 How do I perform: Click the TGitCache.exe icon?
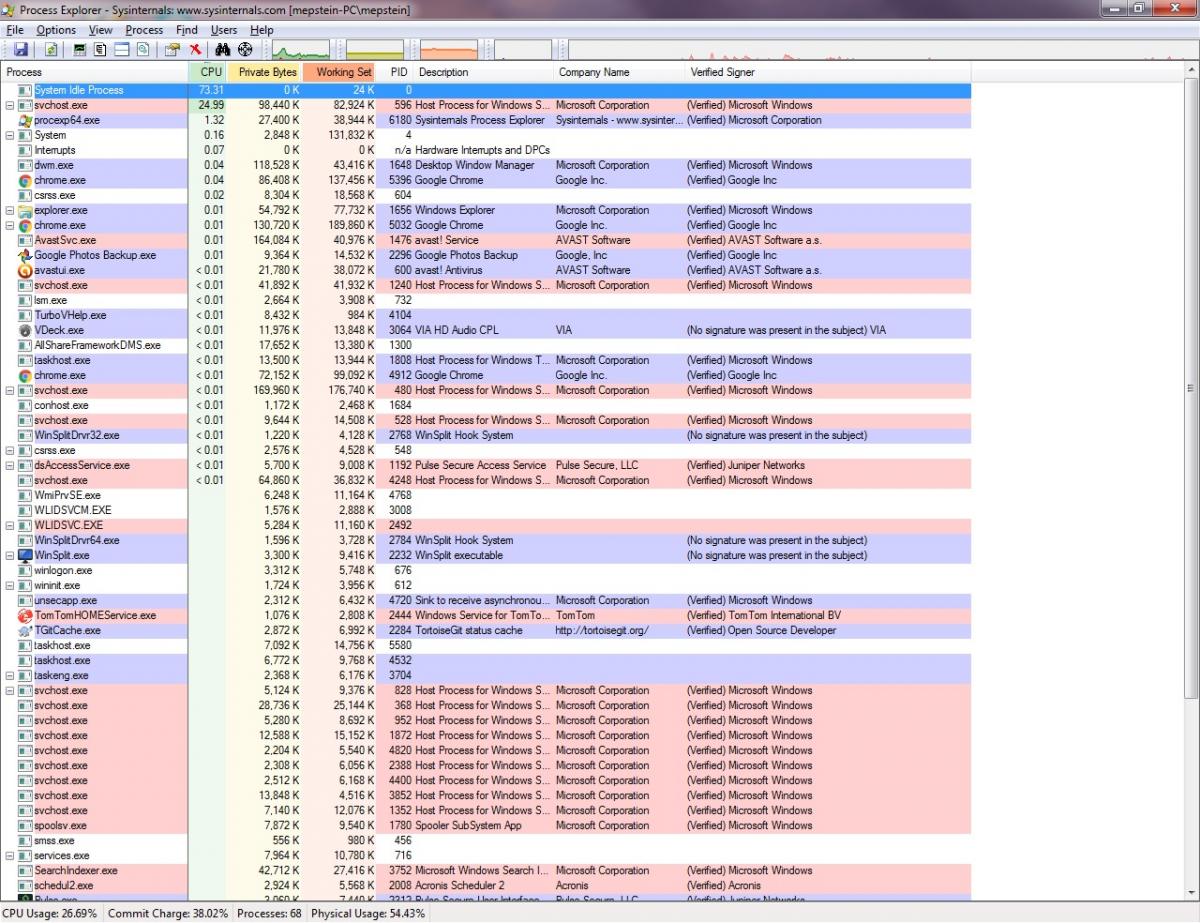click(26, 630)
